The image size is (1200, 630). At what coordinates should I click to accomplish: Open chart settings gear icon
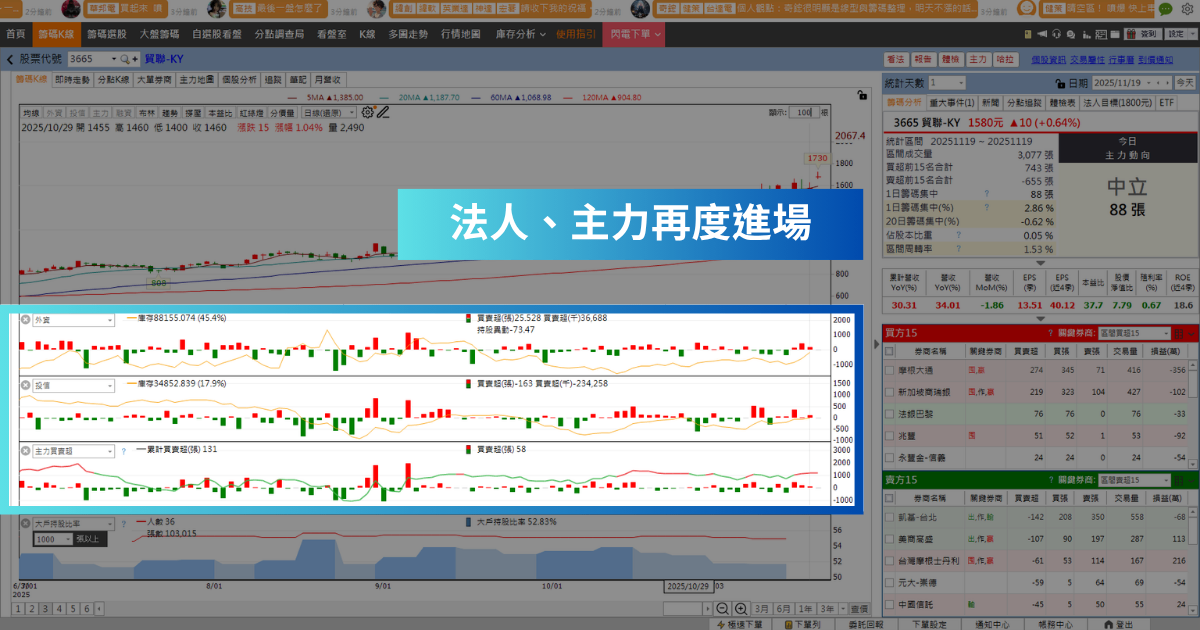(367, 112)
